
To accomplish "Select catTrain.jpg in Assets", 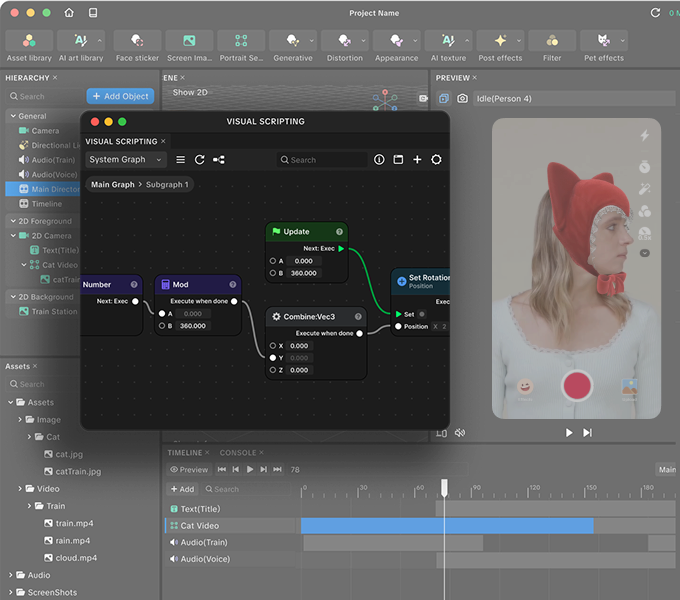I will 78,471.
